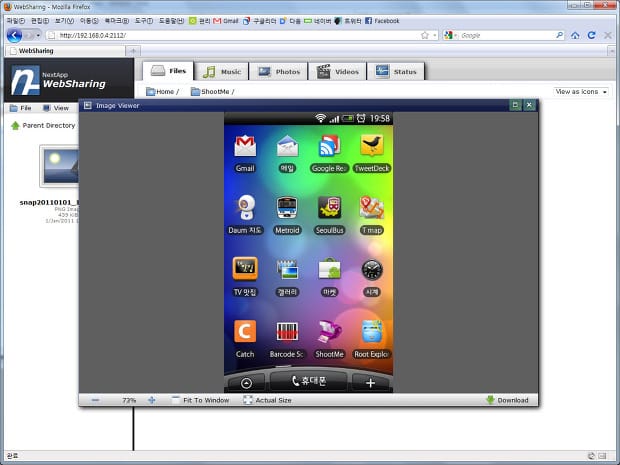The height and width of the screenshot is (465, 620).
Task: Open the Google Reader app icon
Action: [x=329, y=147]
